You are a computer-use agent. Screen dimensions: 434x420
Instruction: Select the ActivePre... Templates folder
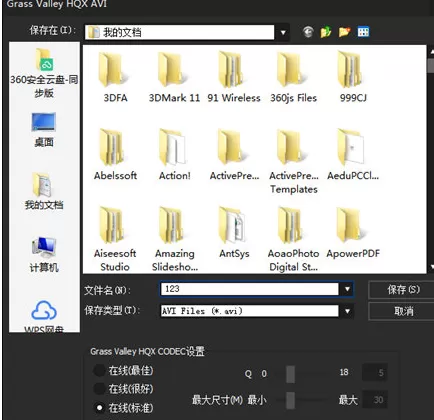click(294, 161)
